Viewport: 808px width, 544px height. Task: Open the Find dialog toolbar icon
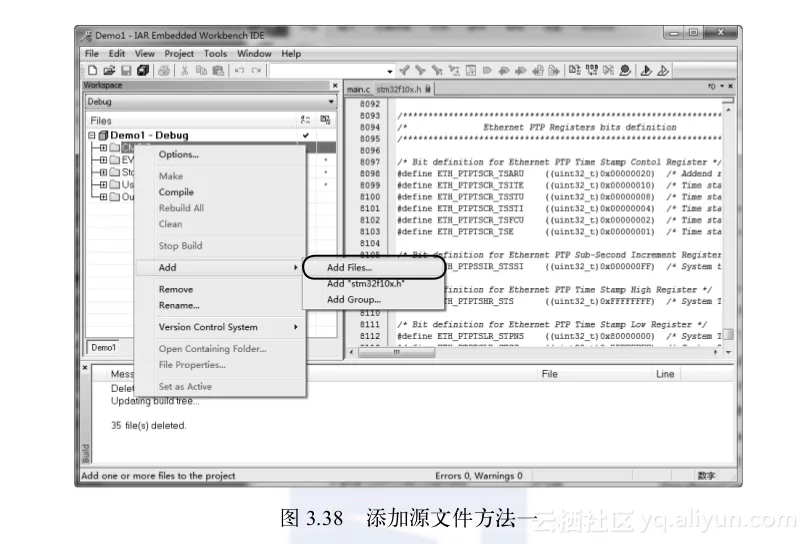(437, 71)
